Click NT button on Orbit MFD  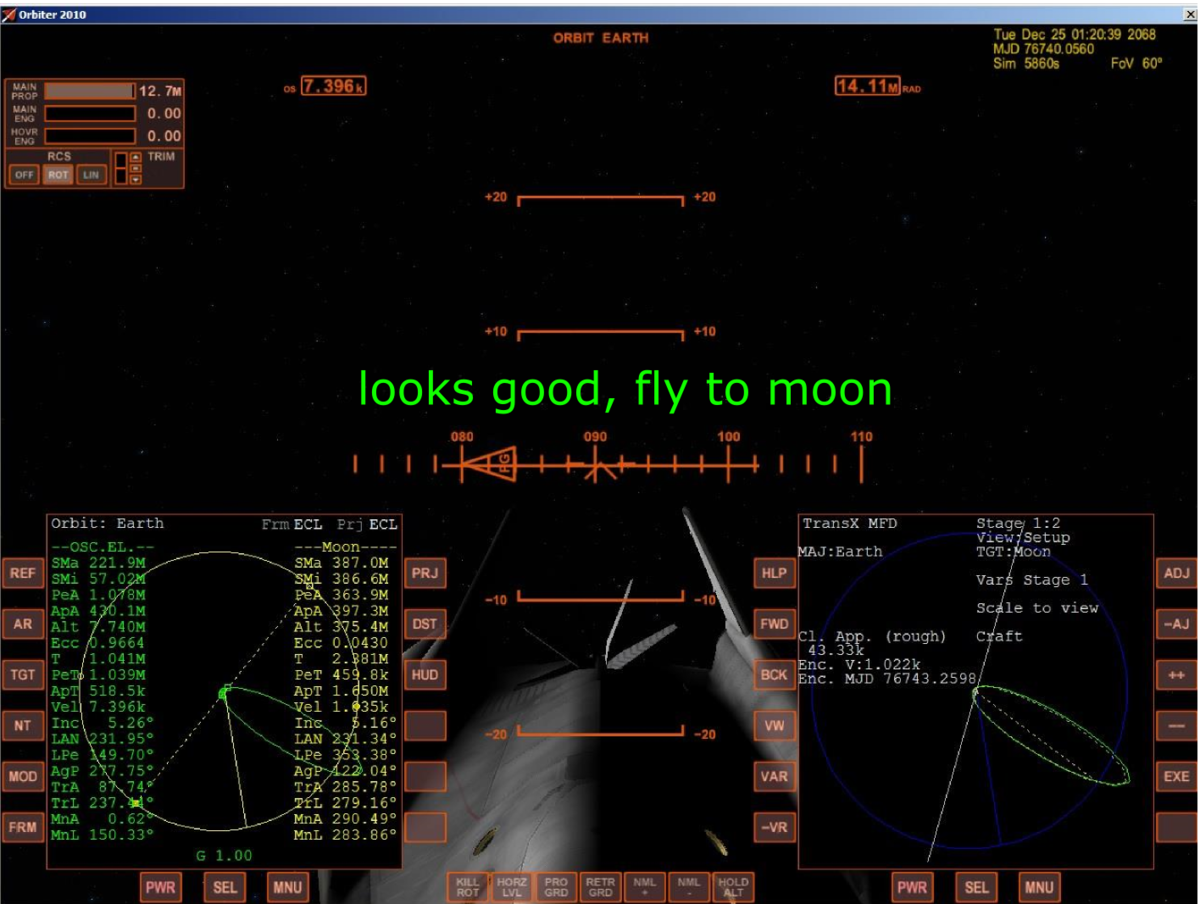[x=22, y=726]
